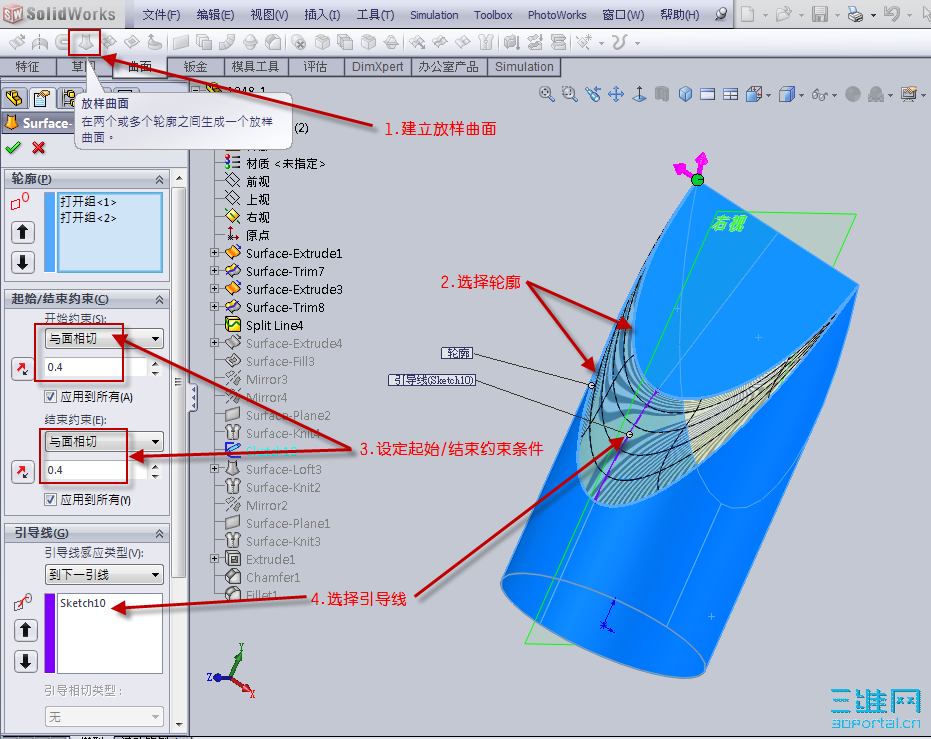Click the Save icon in title toolbar

pyautogui.click(x=820, y=14)
